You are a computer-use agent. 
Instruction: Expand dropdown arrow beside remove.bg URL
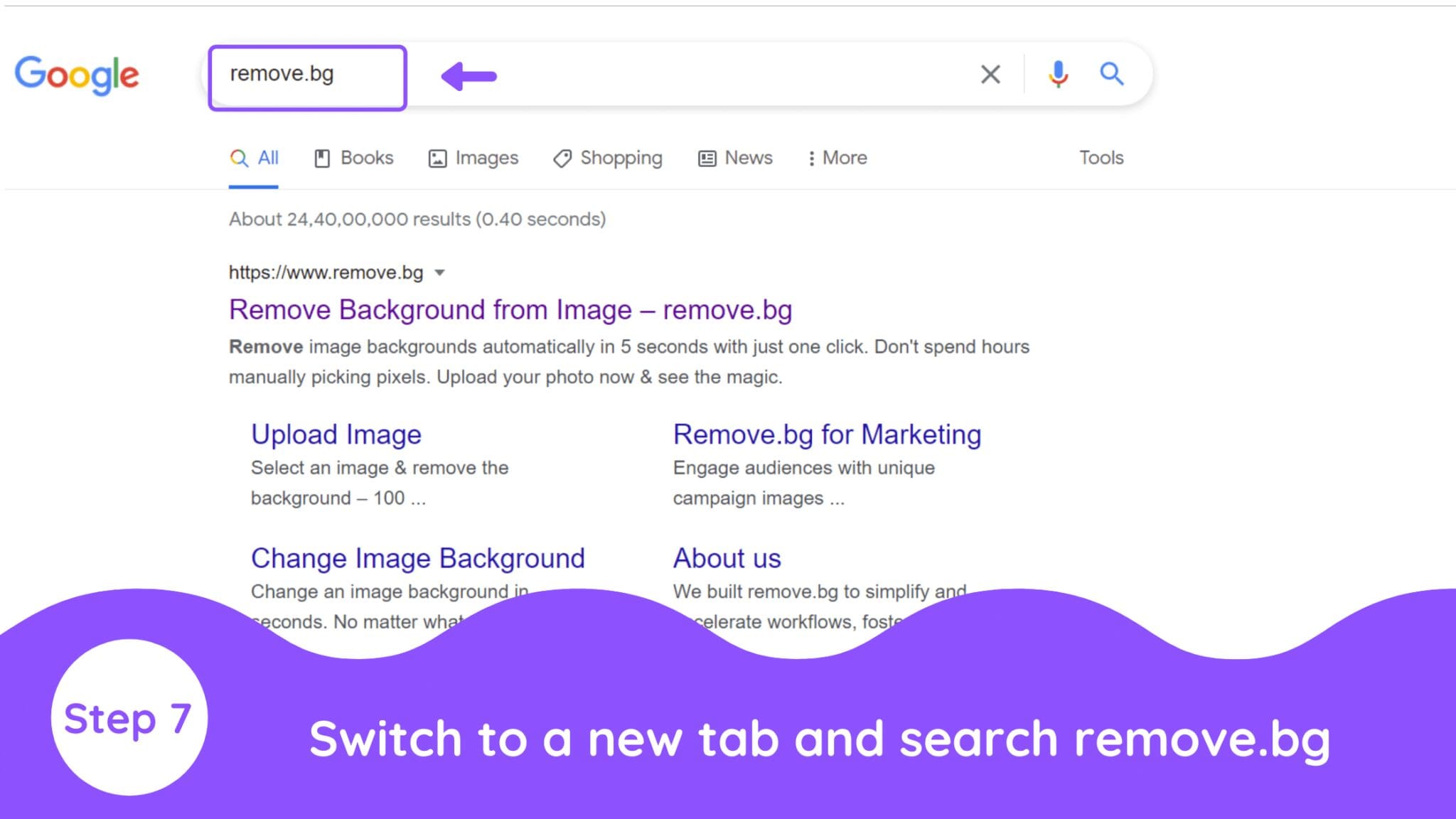(x=439, y=273)
